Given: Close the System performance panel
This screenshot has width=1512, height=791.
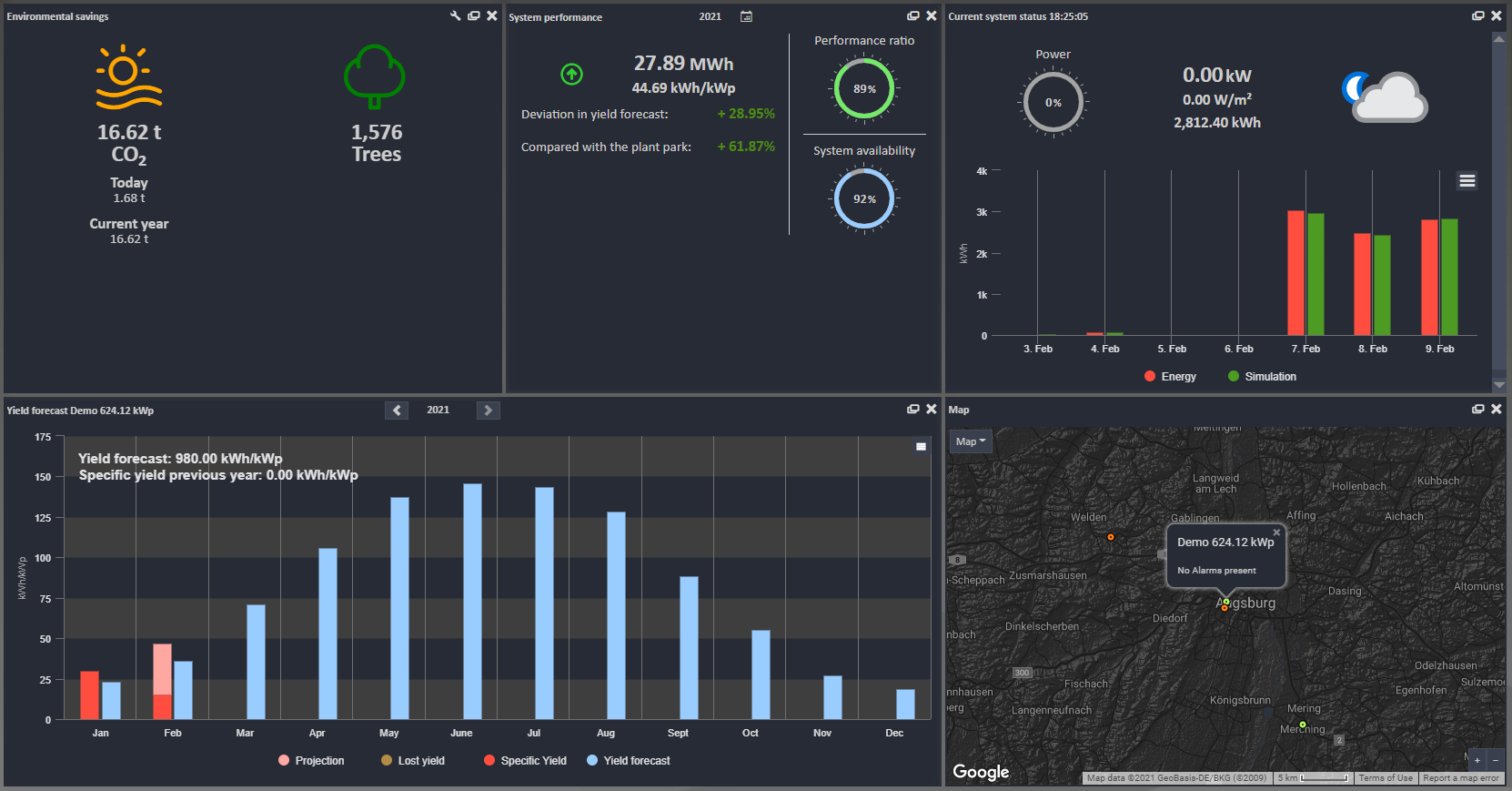Looking at the screenshot, I should pos(932,15).
